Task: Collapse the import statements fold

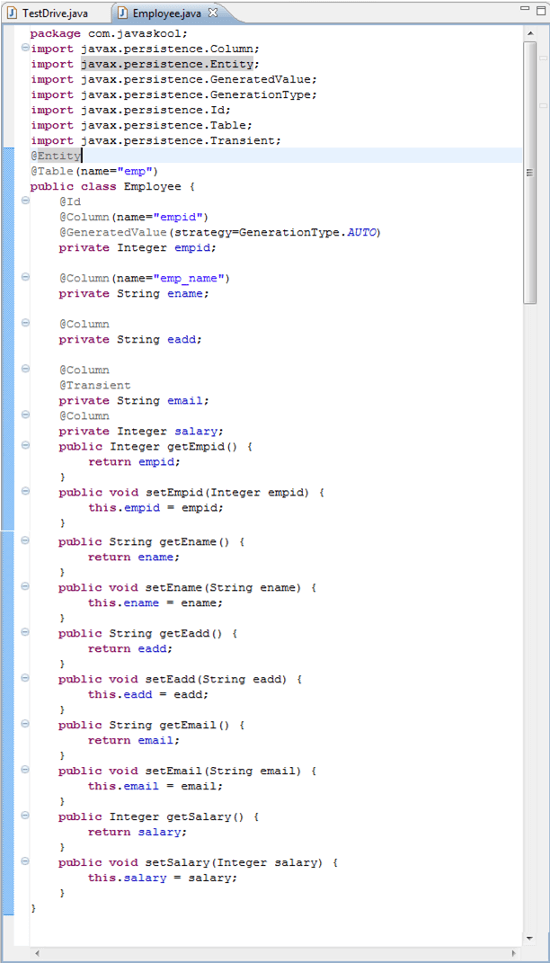Action: click(25, 47)
